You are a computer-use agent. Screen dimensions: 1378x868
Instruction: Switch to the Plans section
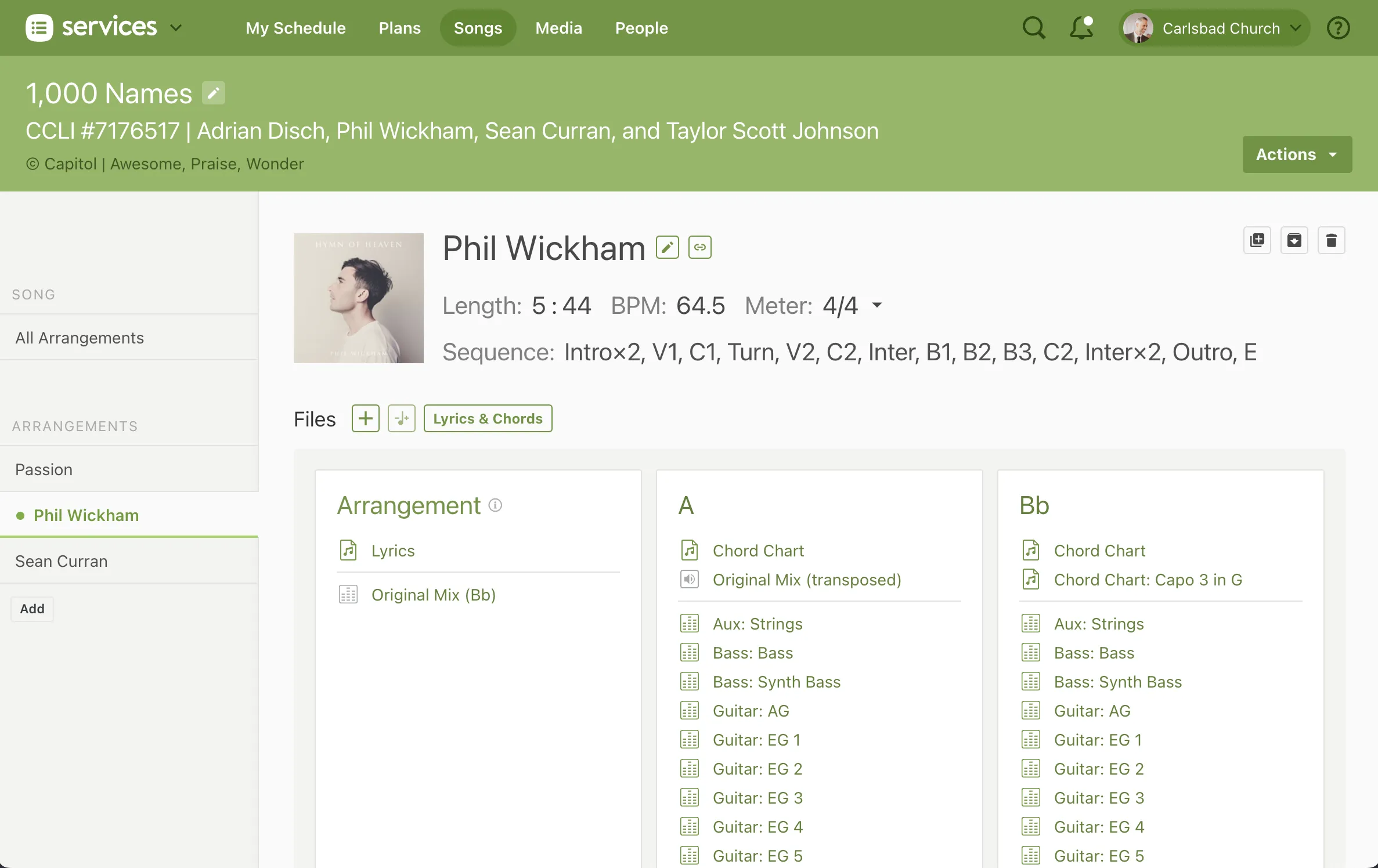[x=399, y=27]
